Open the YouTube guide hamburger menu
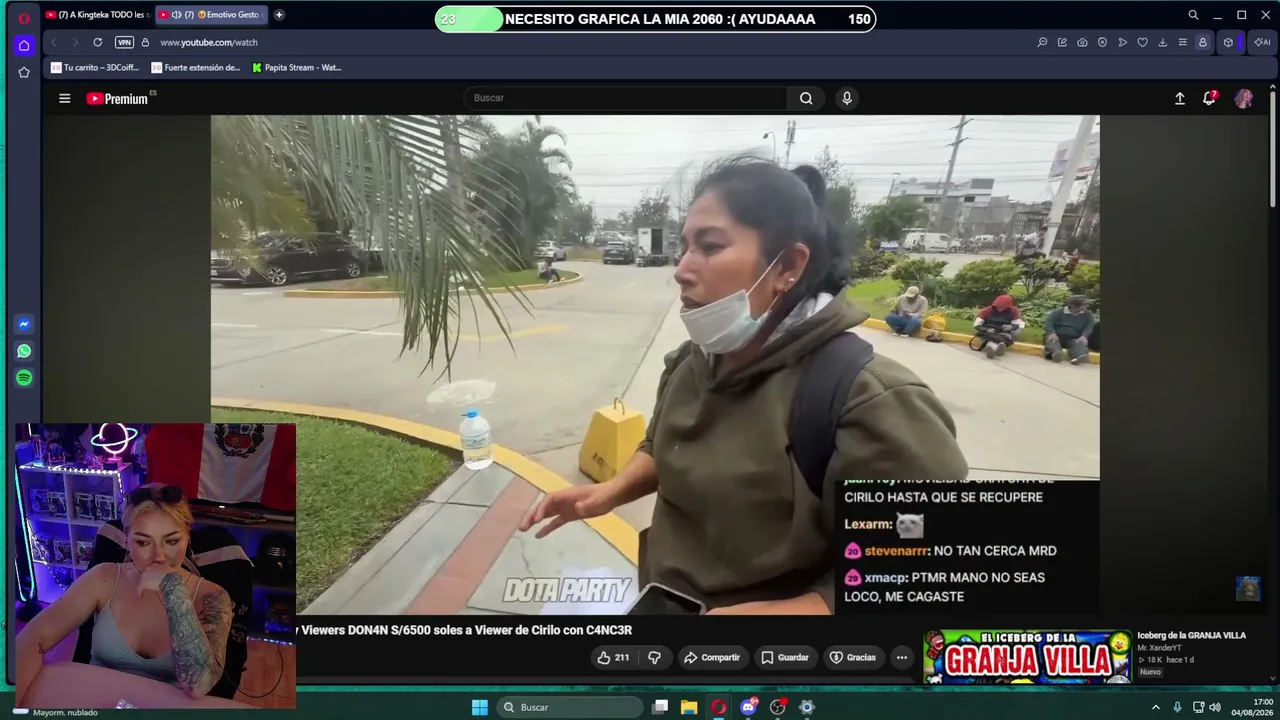Image resolution: width=1280 pixels, height=720 pixels. [x=65, y=98]
